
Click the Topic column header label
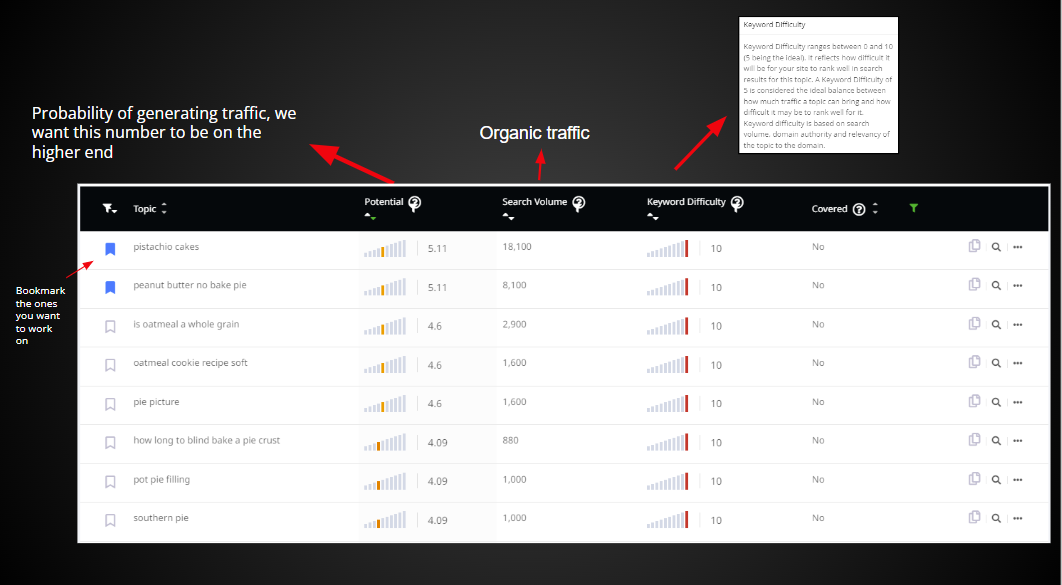coord(145,209)
